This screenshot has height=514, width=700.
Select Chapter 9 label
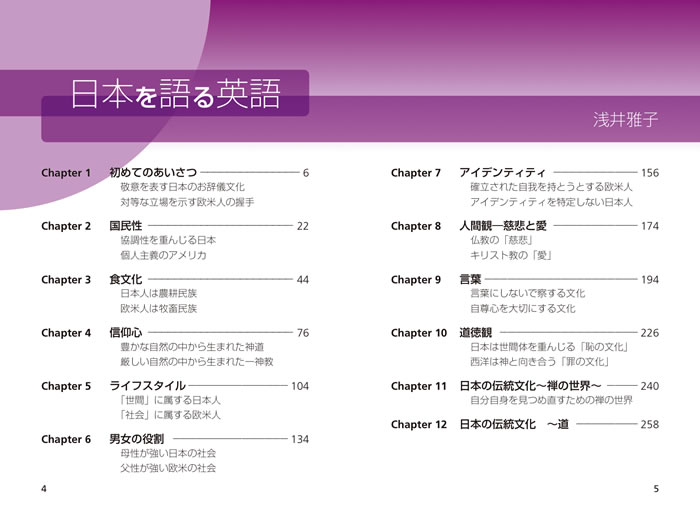[416, 280]
